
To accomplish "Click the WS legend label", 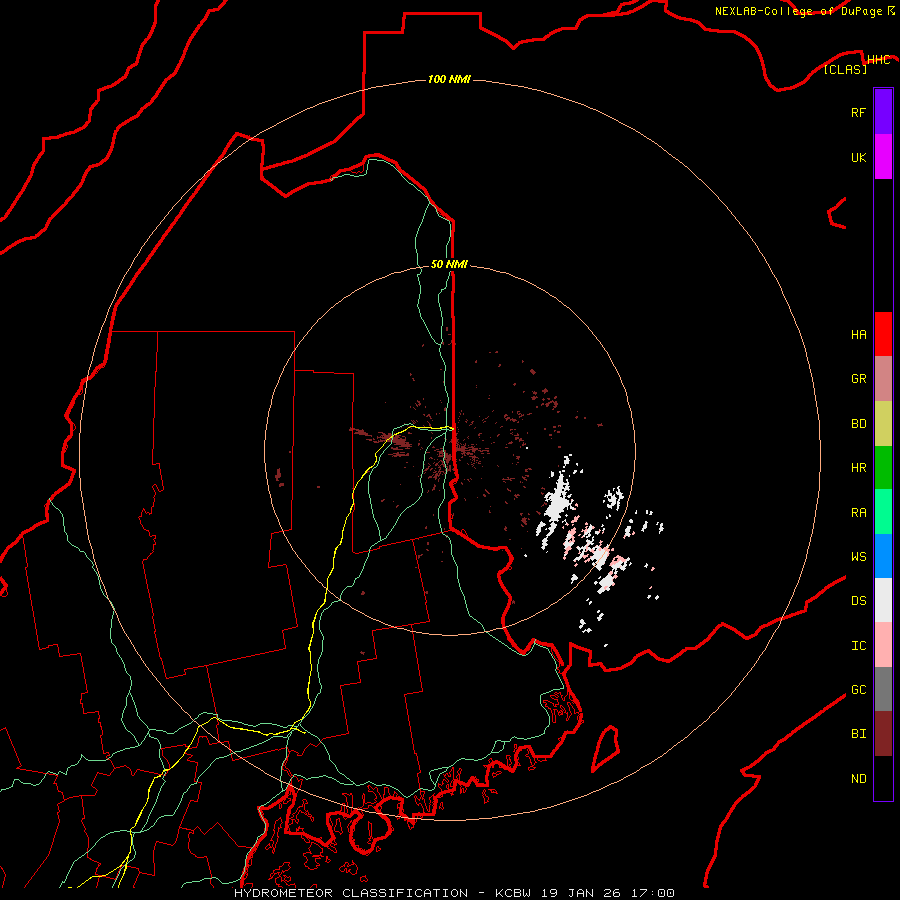I will [858, 557].
